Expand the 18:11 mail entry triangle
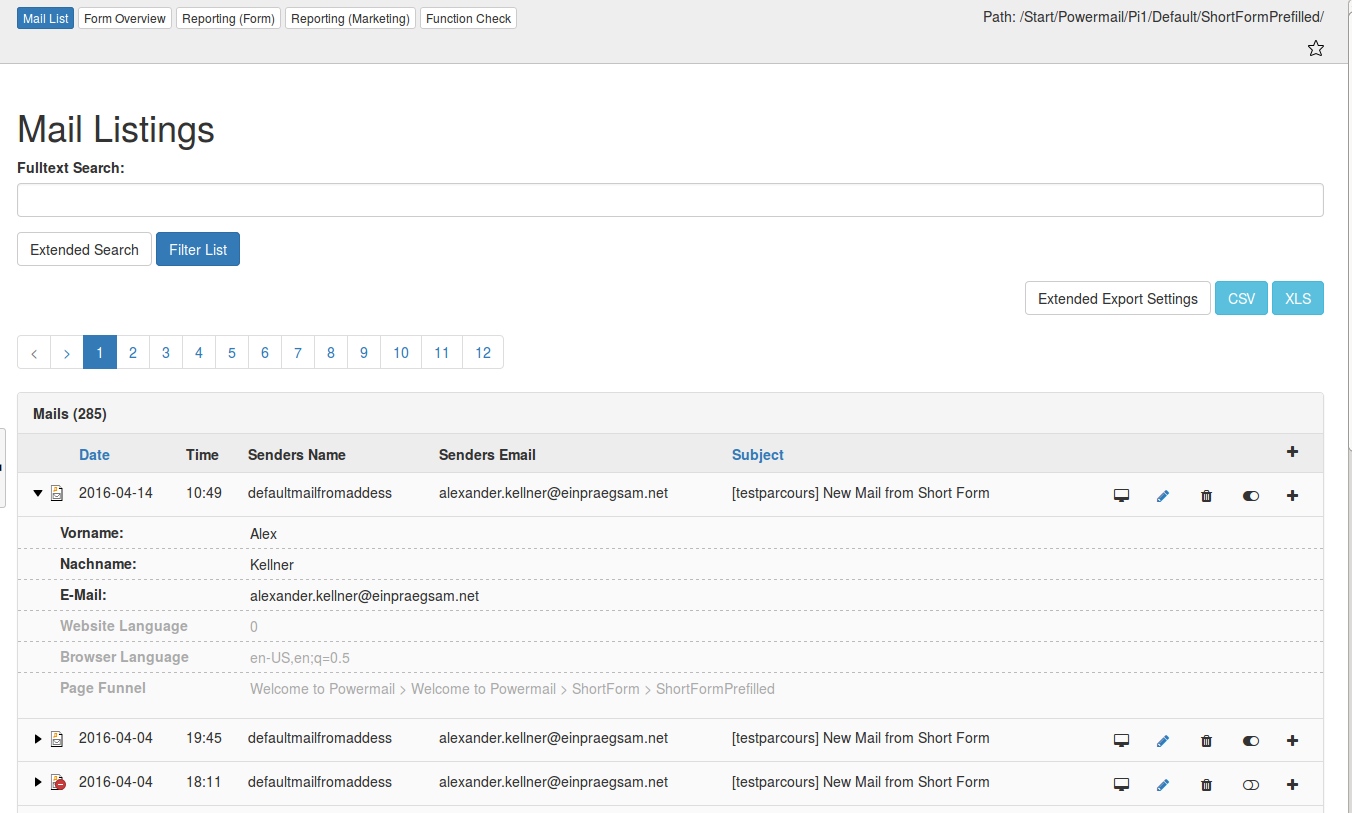The width and height of the screenshot is (1352, 813). (37, 782)
